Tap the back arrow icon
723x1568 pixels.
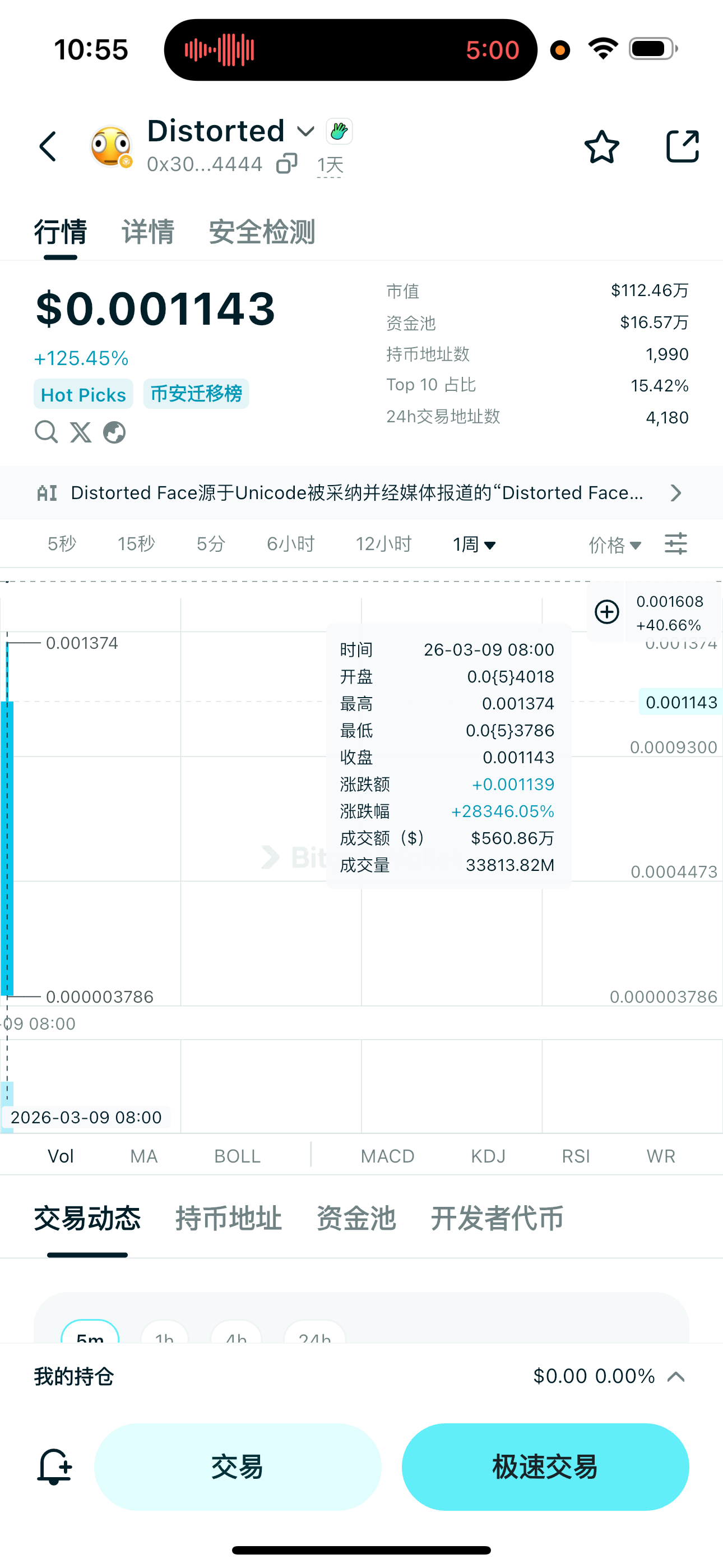pyautogui.click(x=48, y=147)
